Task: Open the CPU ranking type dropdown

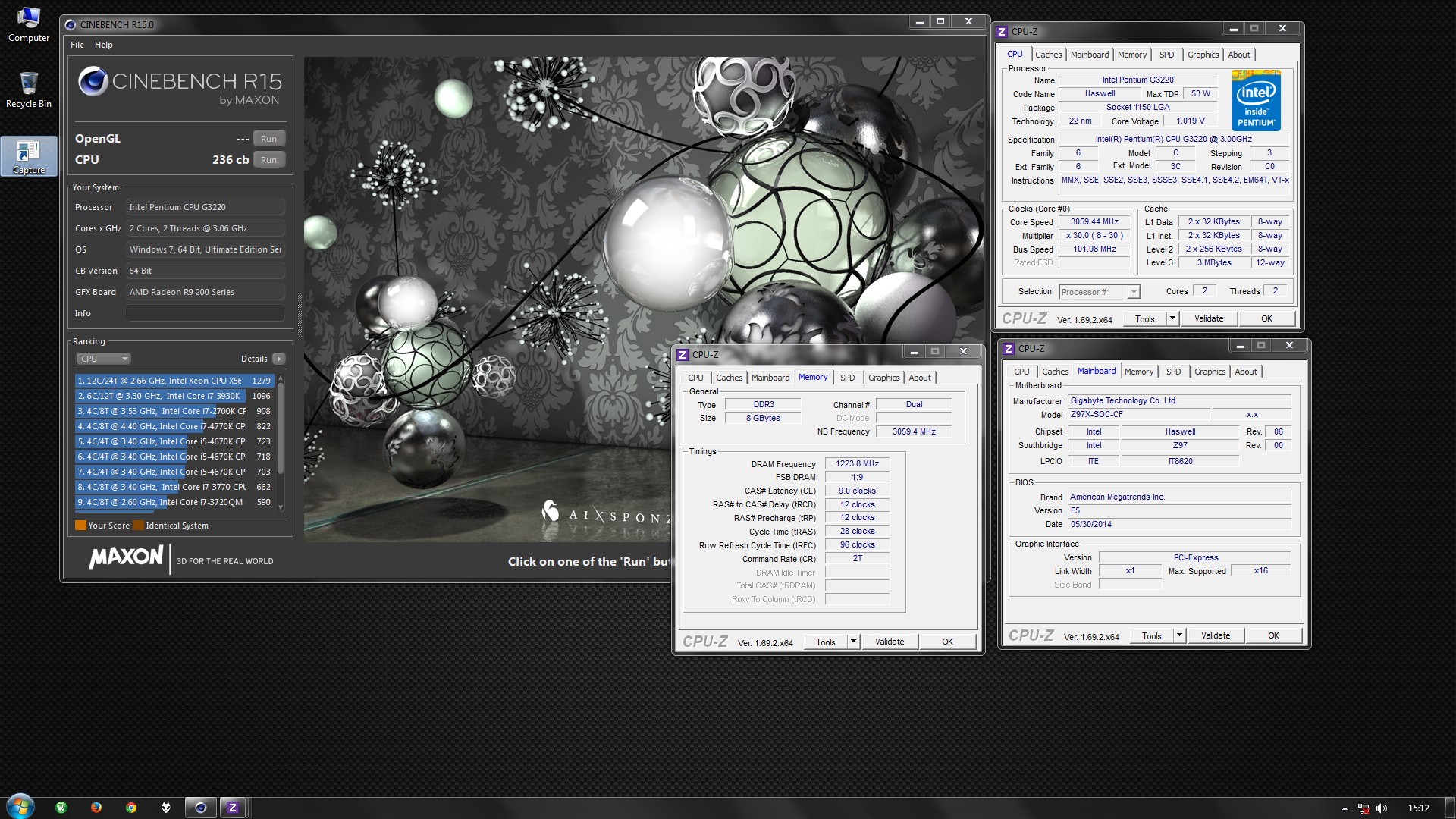Action: coord(104,359)
